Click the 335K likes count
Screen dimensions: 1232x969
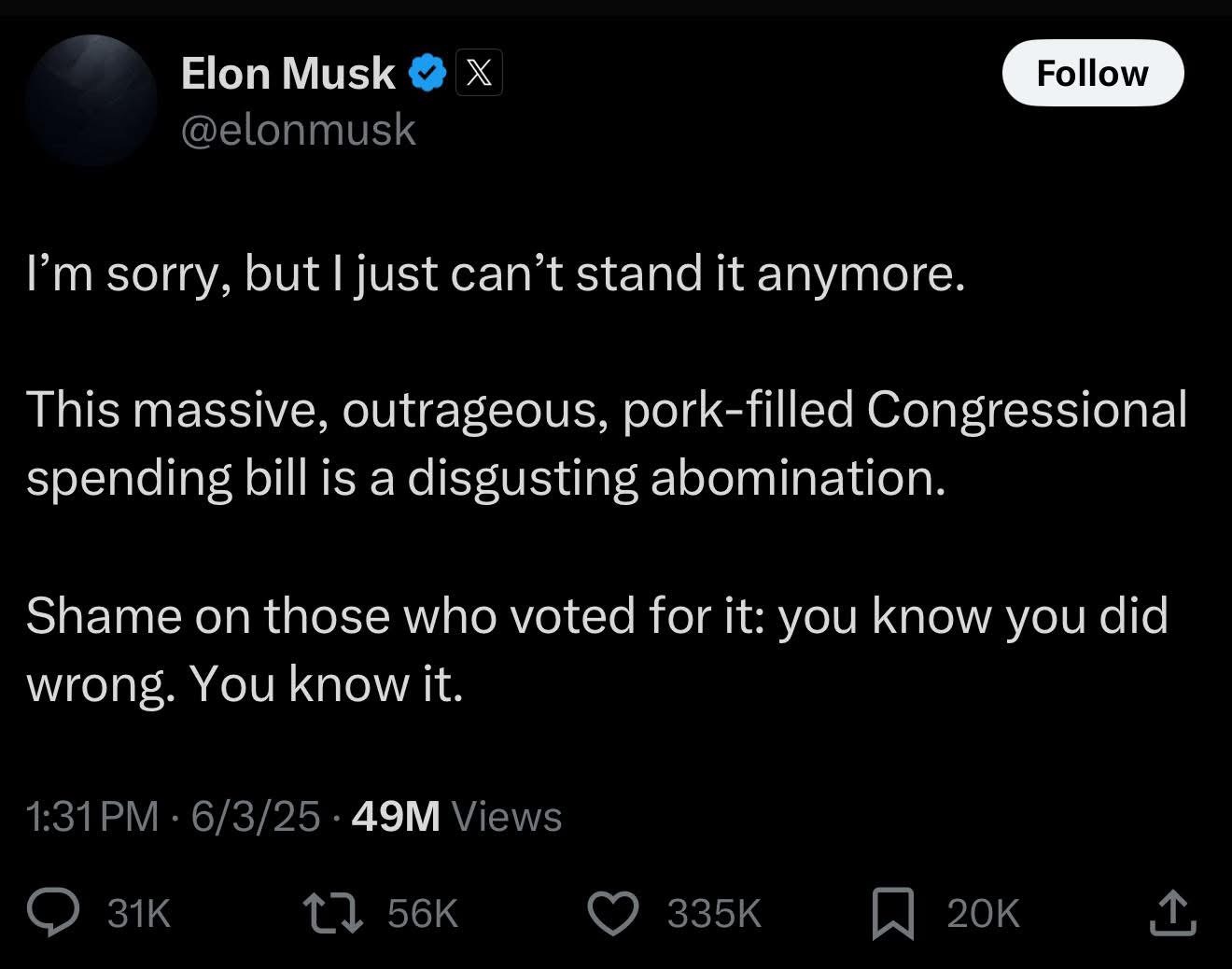point(714,913)
